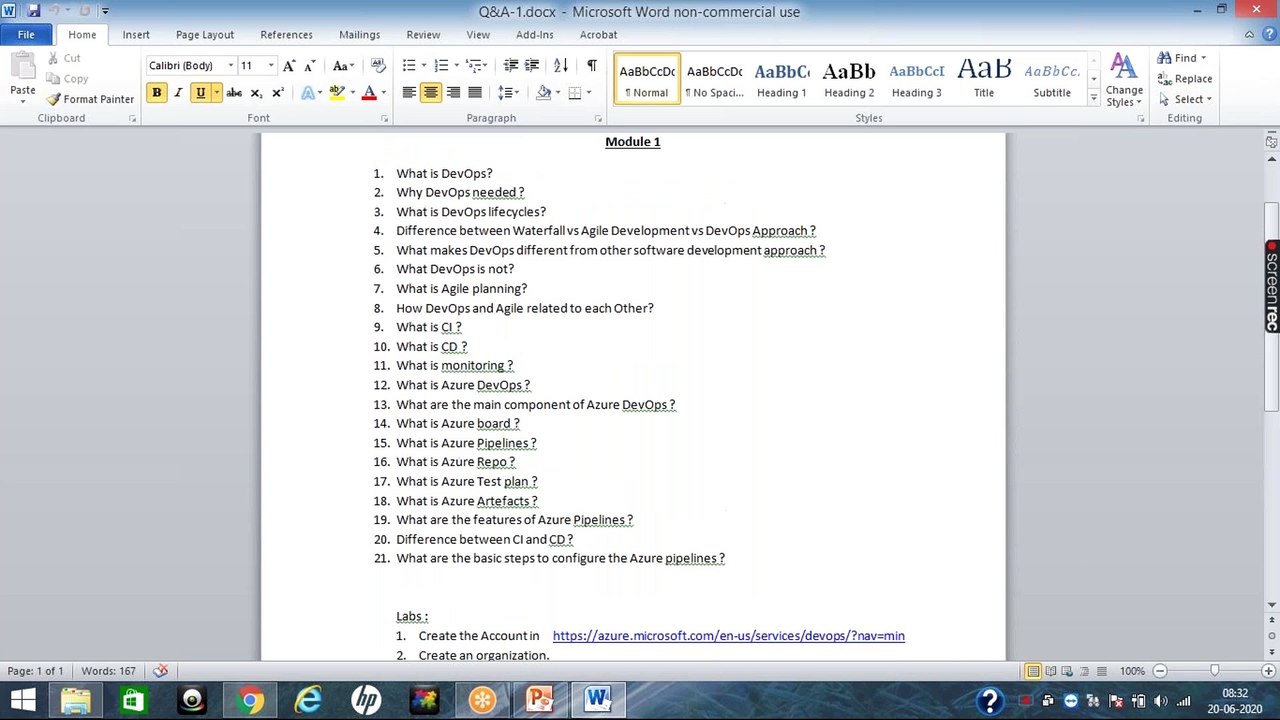
Task: Open Azure DevOps services hyperlink
Action: [x=728, y=636]
